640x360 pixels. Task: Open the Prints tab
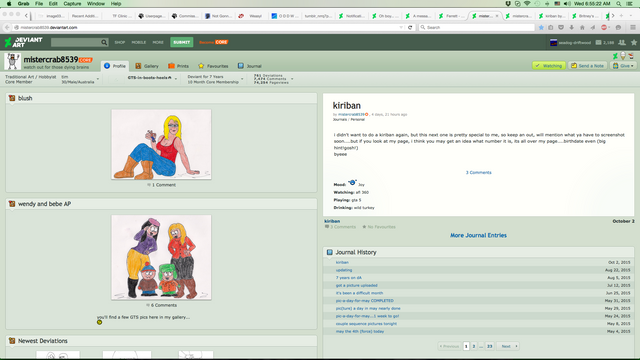pos(178,66)
